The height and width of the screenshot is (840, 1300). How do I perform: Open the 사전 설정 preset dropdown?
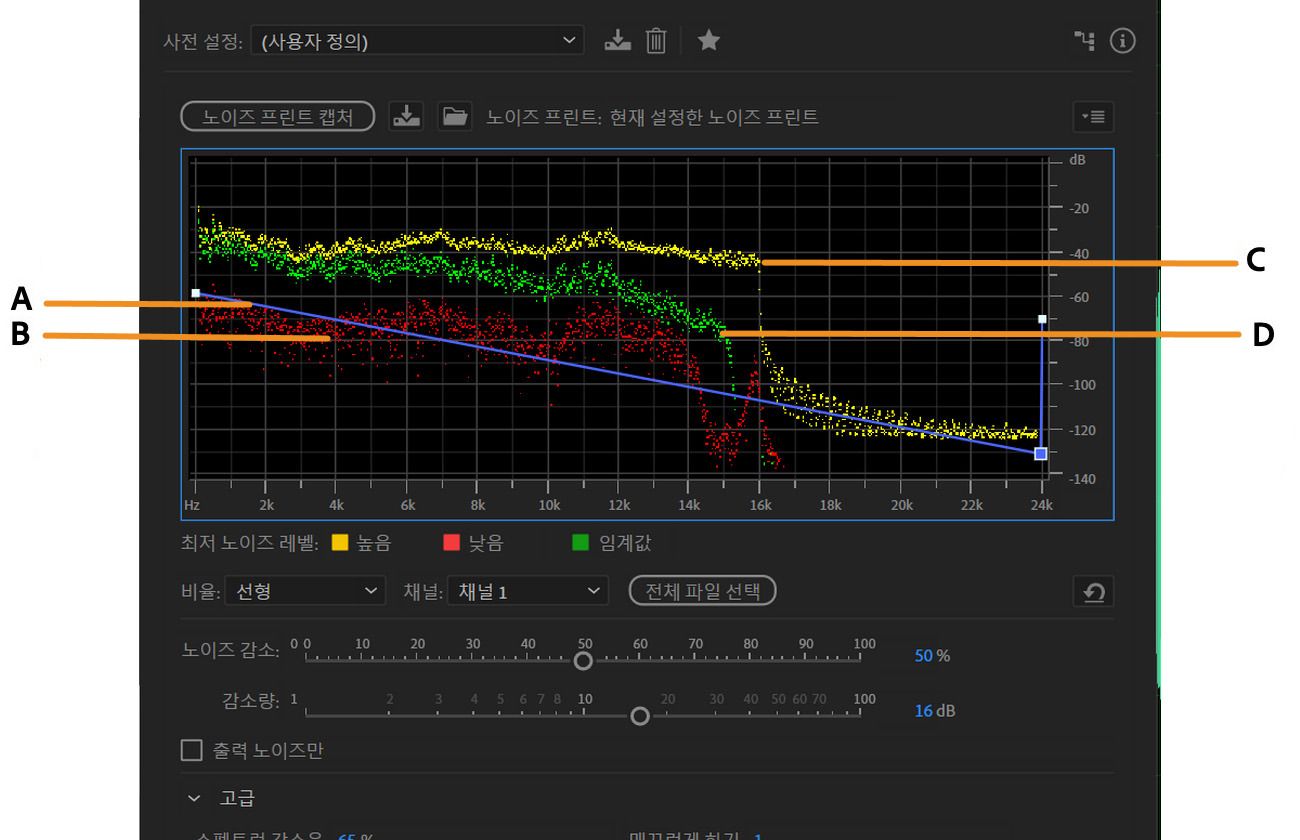(x=417, y=41)
